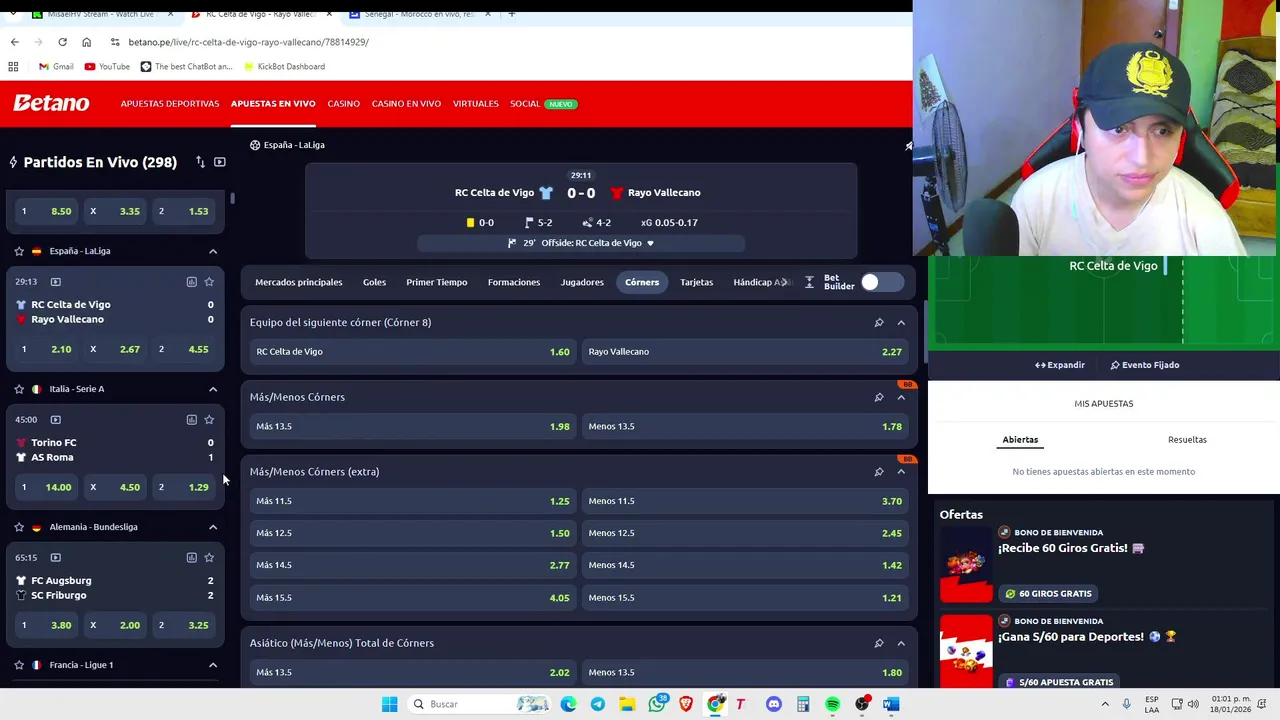Collapse the Francia - Ligue 1 section

[x=213, y=665]
